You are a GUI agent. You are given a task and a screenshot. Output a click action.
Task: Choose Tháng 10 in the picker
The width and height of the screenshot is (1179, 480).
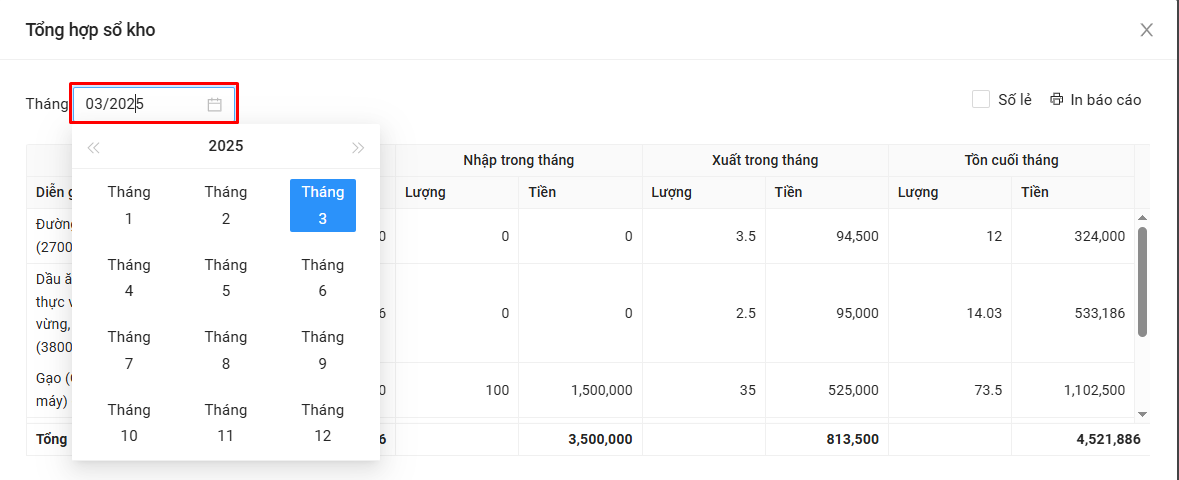pyautogui.click(x=129, y=423)
